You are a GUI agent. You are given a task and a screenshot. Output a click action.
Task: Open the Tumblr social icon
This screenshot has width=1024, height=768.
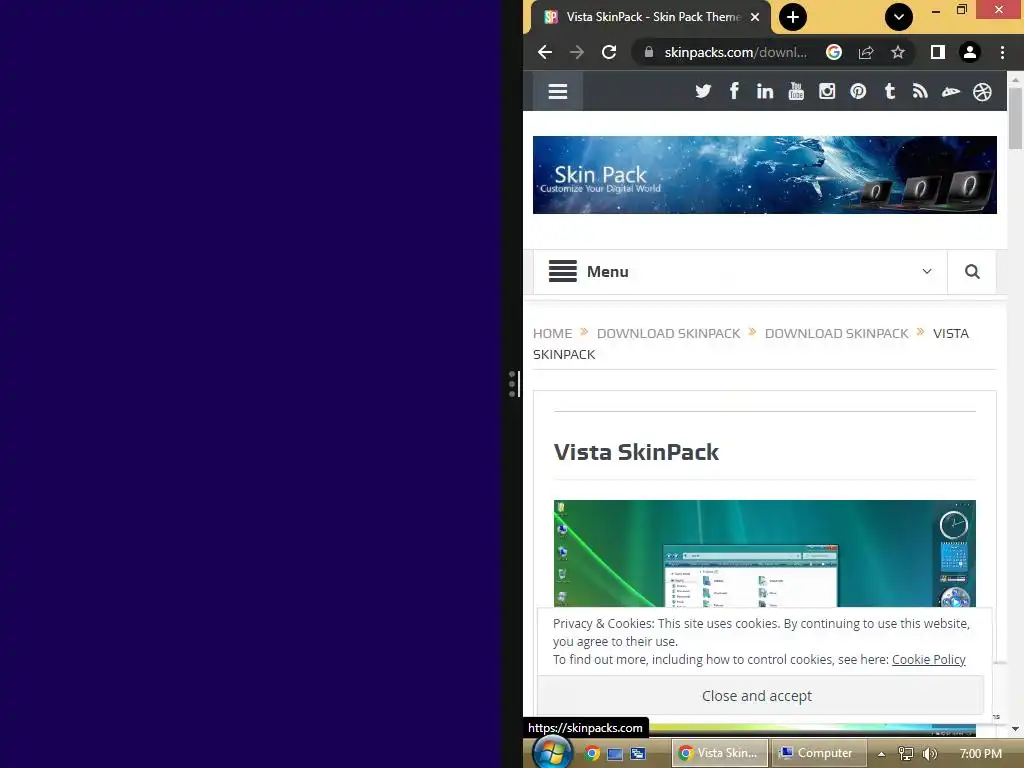pos(889,91)
